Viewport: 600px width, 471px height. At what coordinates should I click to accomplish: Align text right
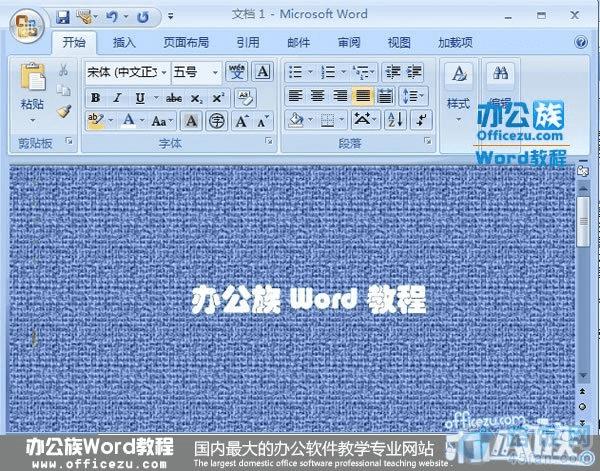[340, 96]
